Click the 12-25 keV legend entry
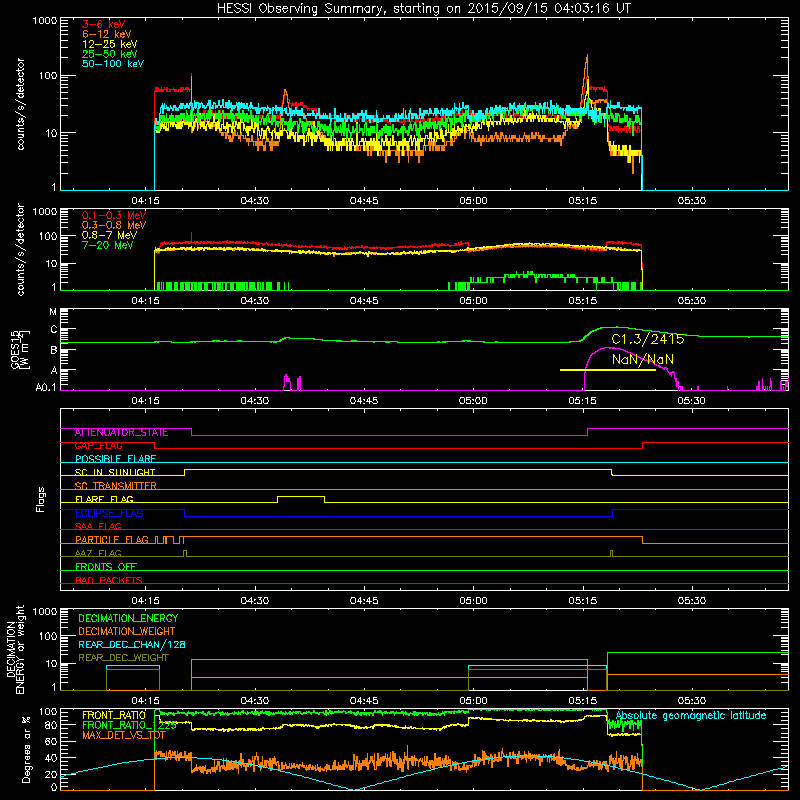The image size is (800, 800). pos(110,44)
